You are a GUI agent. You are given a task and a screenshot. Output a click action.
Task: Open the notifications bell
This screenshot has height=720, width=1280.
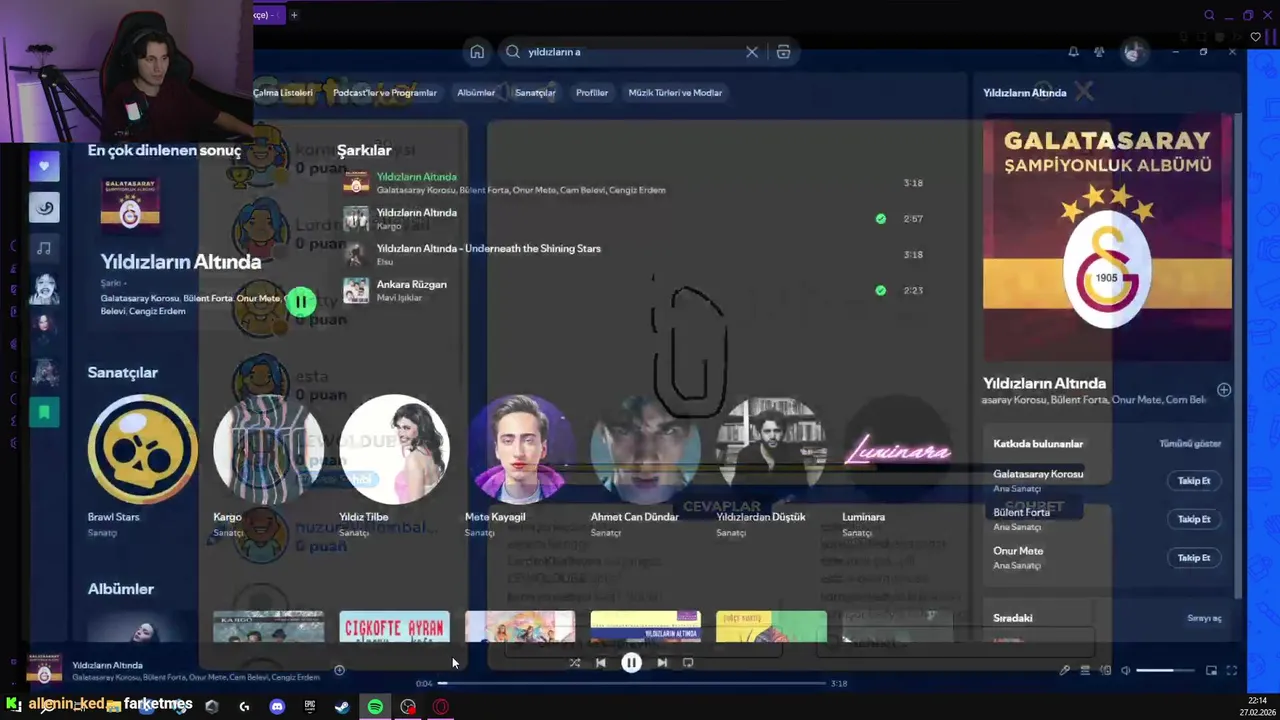pos(1073,52)
